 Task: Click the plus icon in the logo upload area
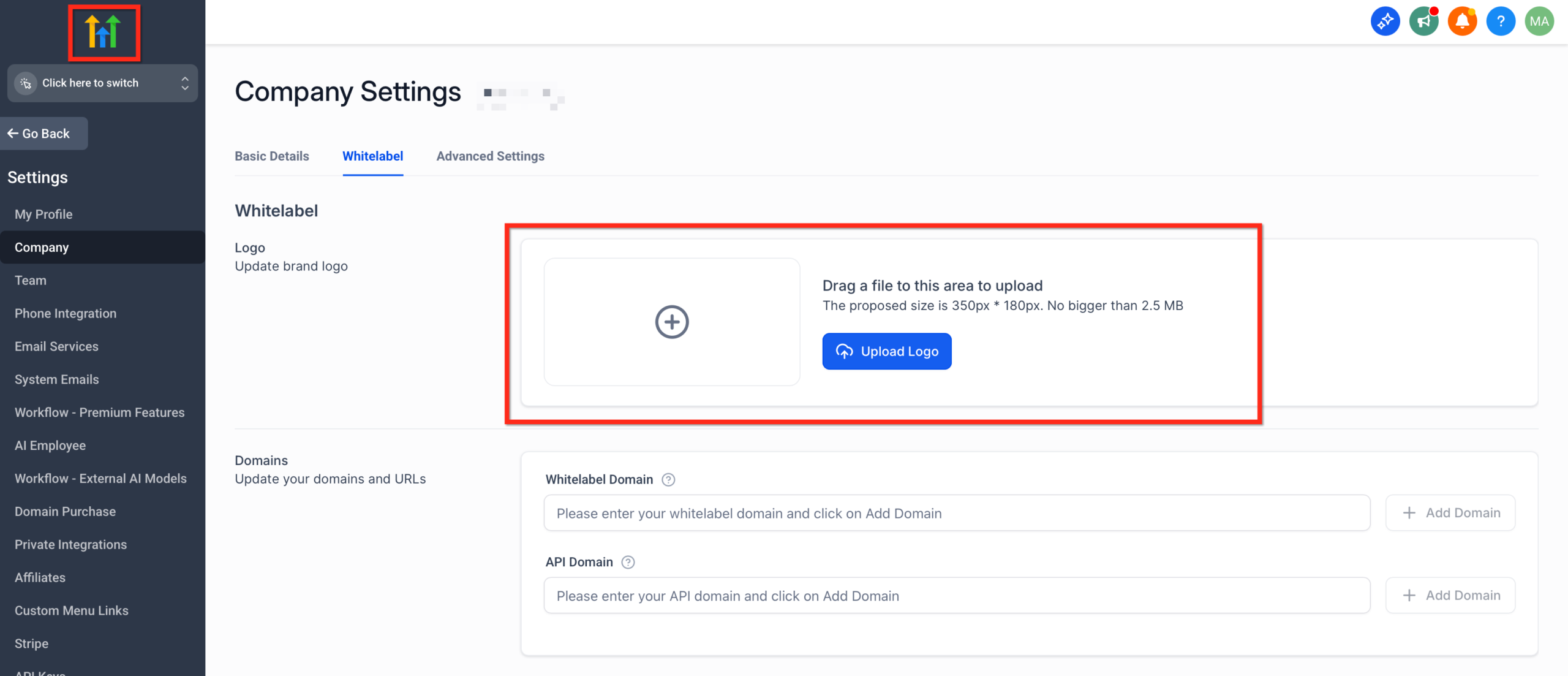[x=671, y=321]
